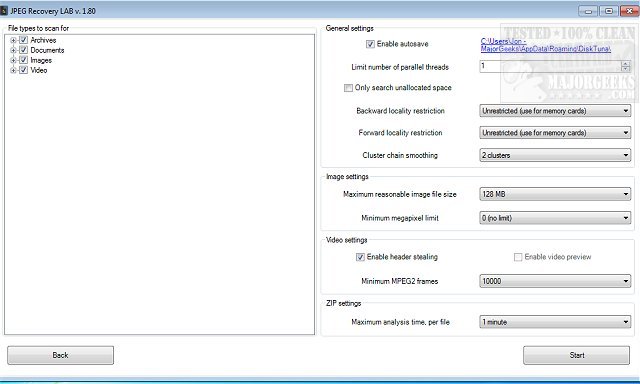The height and width of the screenshot is (384, 640).
Task: Tick the Enable video preview checkbox
Action: 518,257
